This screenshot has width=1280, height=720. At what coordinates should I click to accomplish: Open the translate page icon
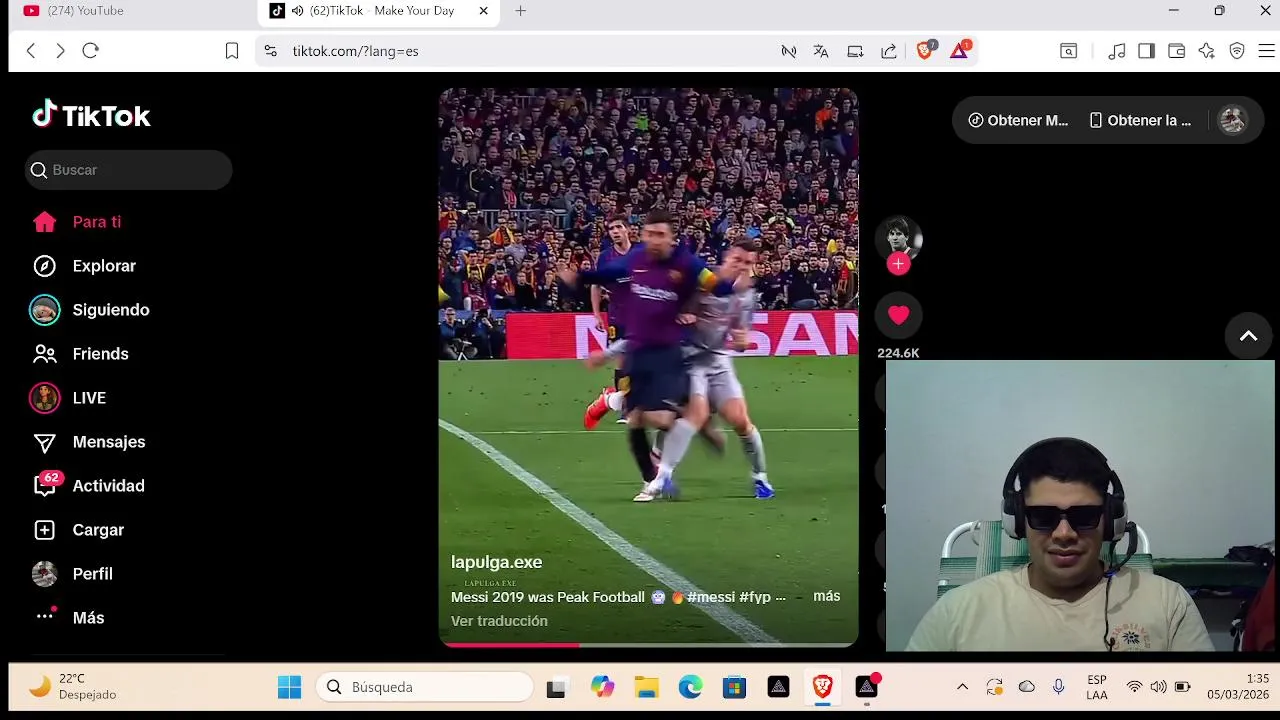(x=821, y=51)
